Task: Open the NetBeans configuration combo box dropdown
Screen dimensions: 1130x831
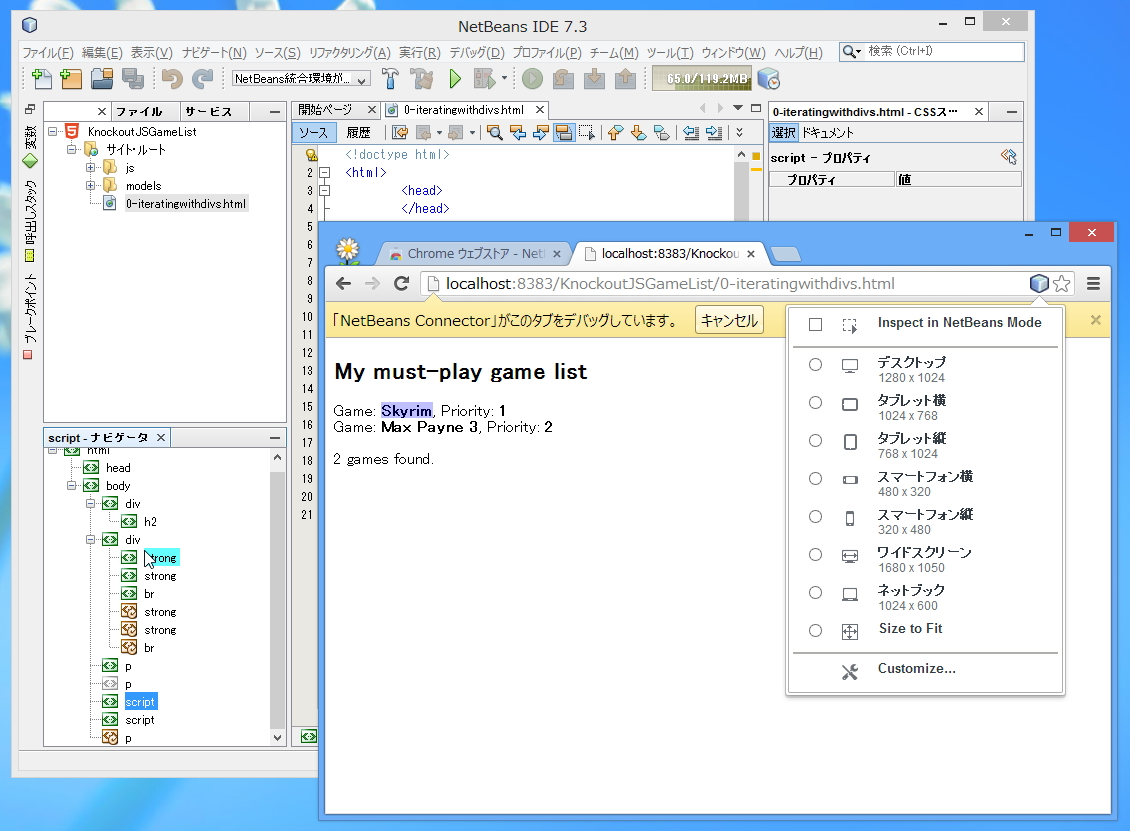Action: 362,77
